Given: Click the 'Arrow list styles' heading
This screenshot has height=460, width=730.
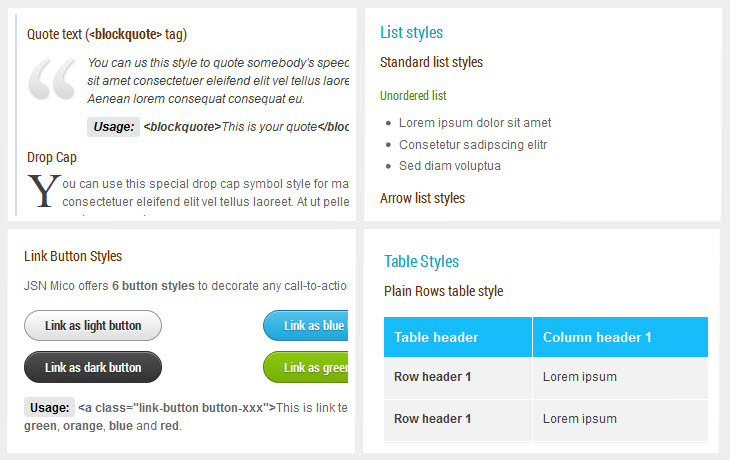Looking at the screenshot, I should pos(422,198).
